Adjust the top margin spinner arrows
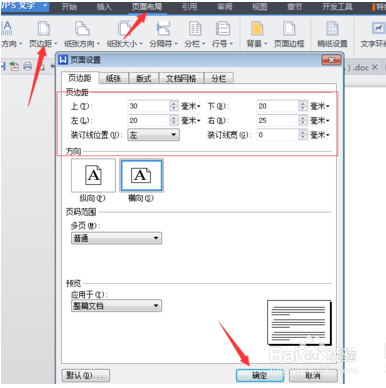 (174, 106)
